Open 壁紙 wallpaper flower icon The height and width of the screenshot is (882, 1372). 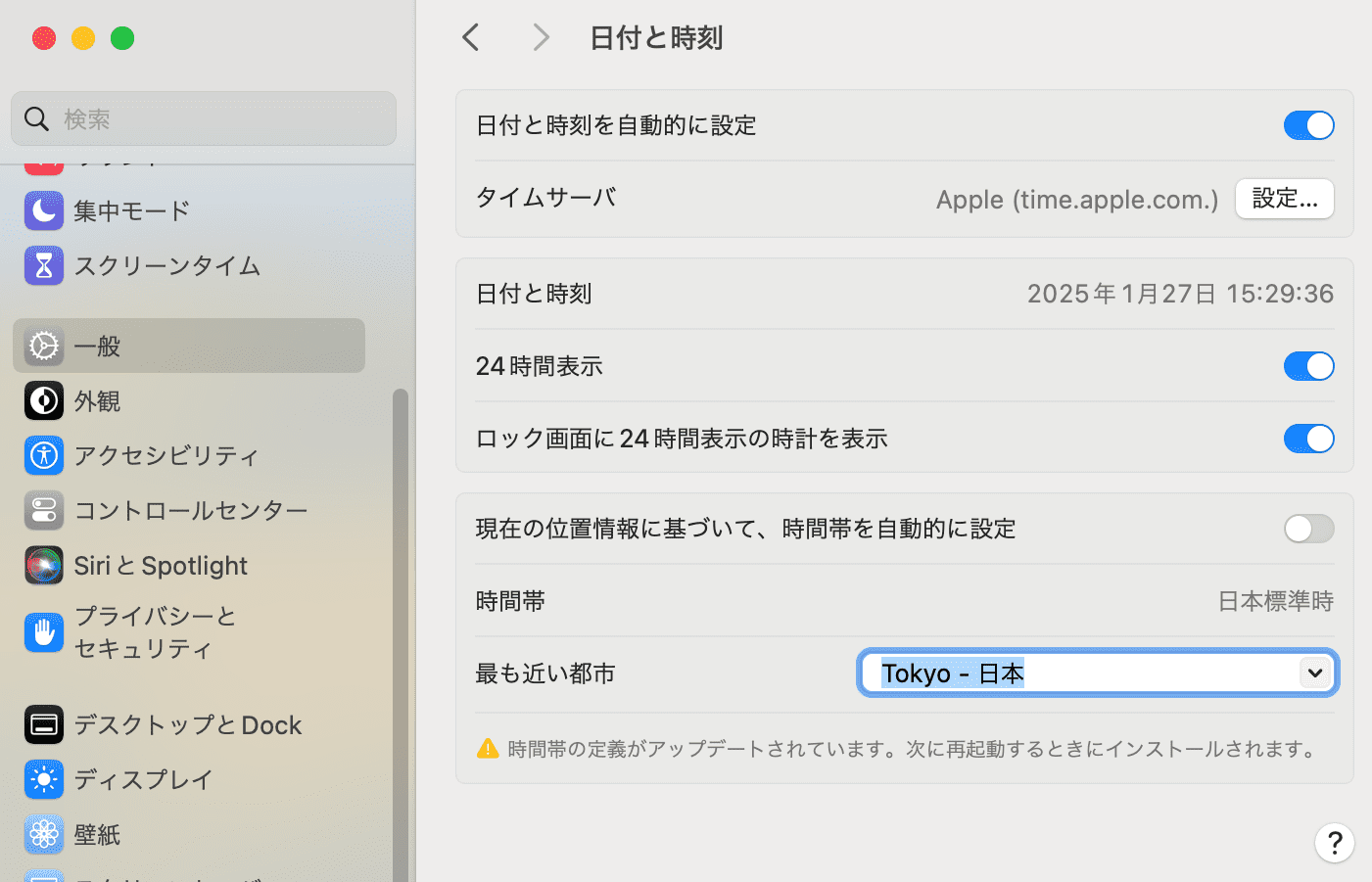[44, 834]
